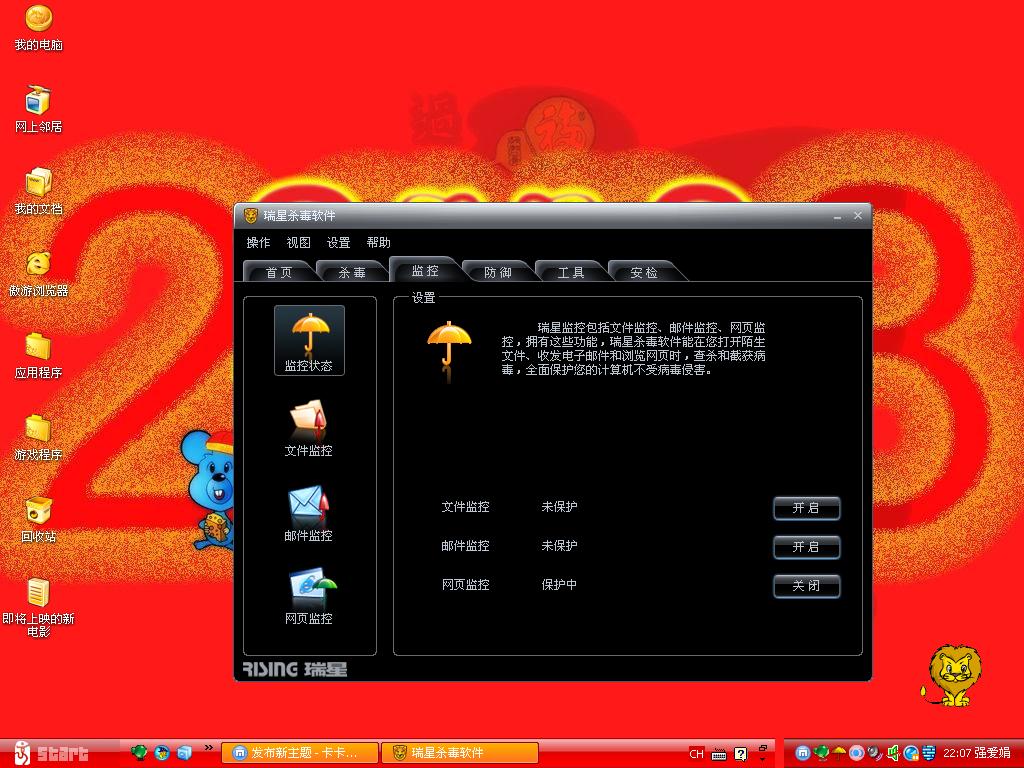Click 开启 button for 邮件监控
The image size is (1024, 768).
[806, 547]
